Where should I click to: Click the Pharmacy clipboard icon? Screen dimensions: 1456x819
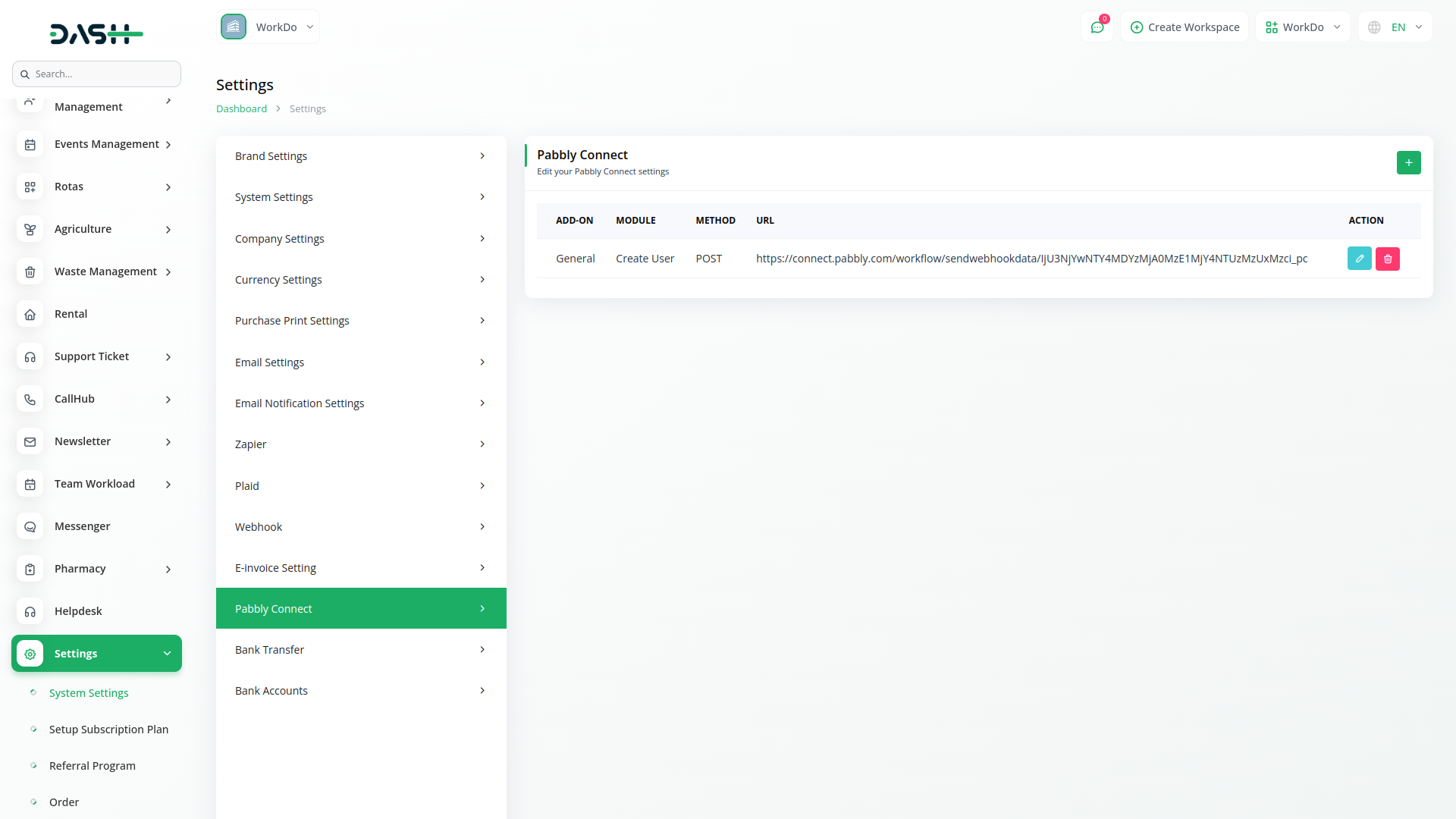coord(30,569)
